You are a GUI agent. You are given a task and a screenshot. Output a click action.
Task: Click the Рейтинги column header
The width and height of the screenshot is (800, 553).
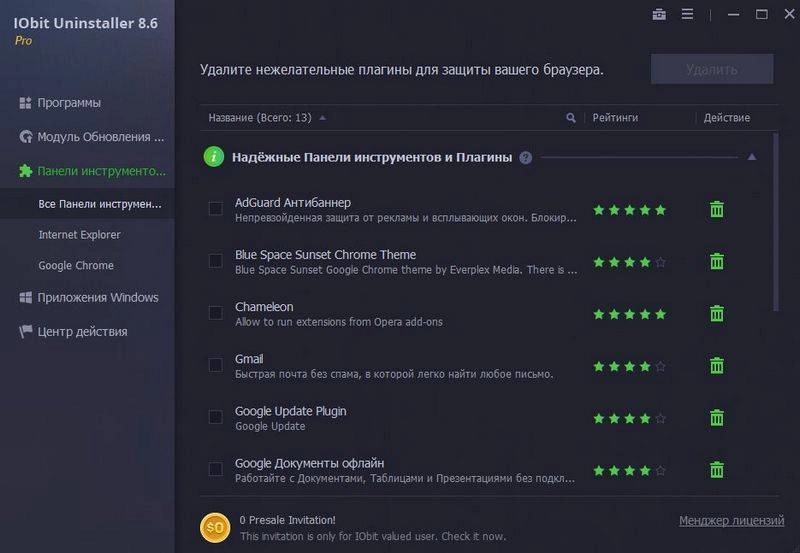pos(615,118)
